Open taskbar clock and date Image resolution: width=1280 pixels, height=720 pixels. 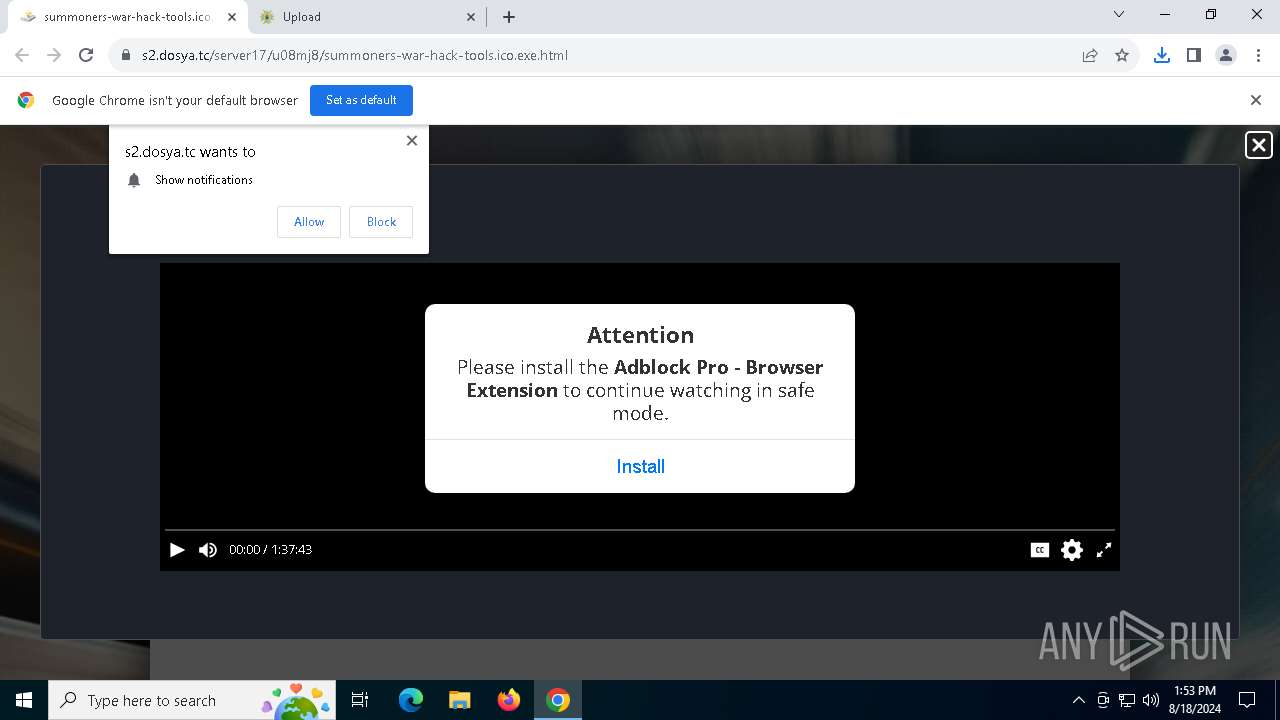pyautogui.click(x=1195, y=700)
